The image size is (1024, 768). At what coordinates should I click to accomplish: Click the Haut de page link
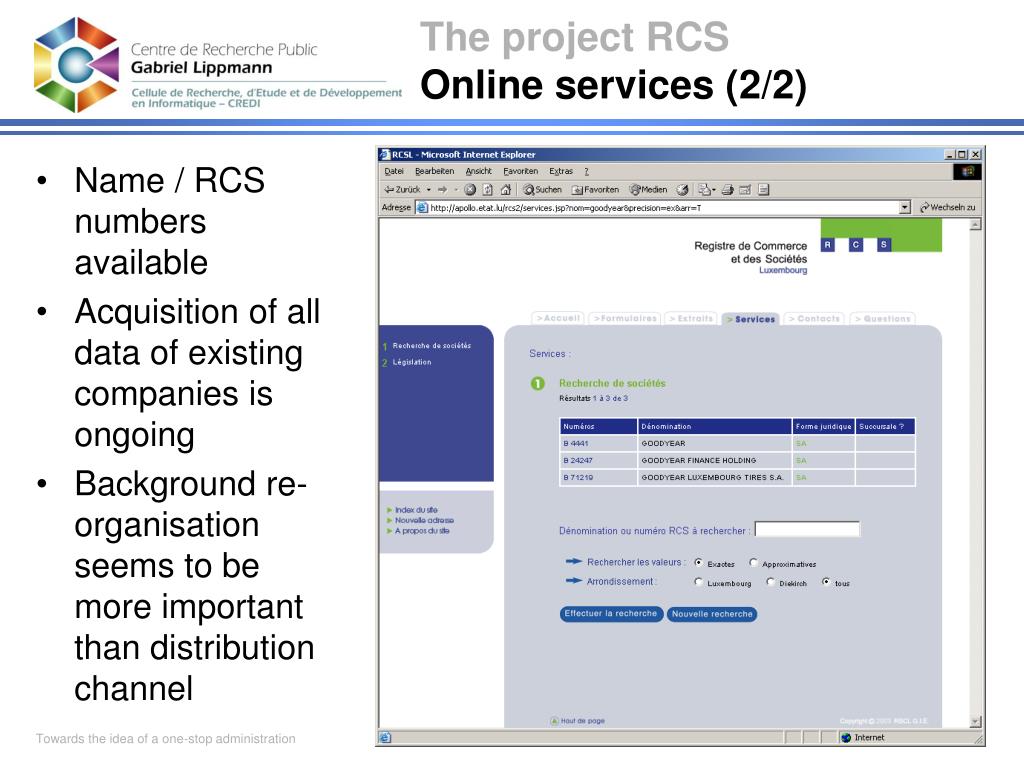point(577,721)
